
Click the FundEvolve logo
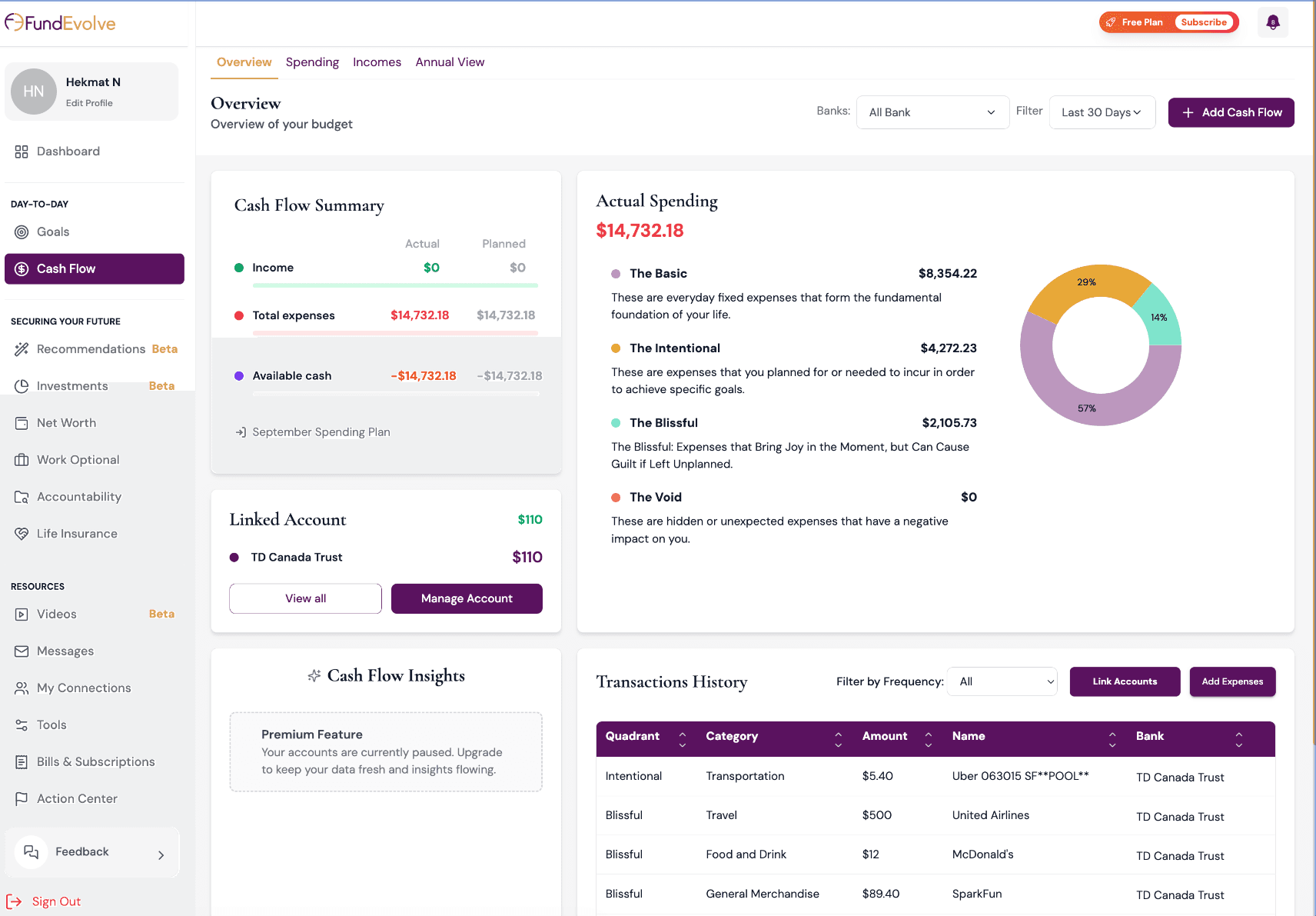pyautogui.click(x=60, y=23)
